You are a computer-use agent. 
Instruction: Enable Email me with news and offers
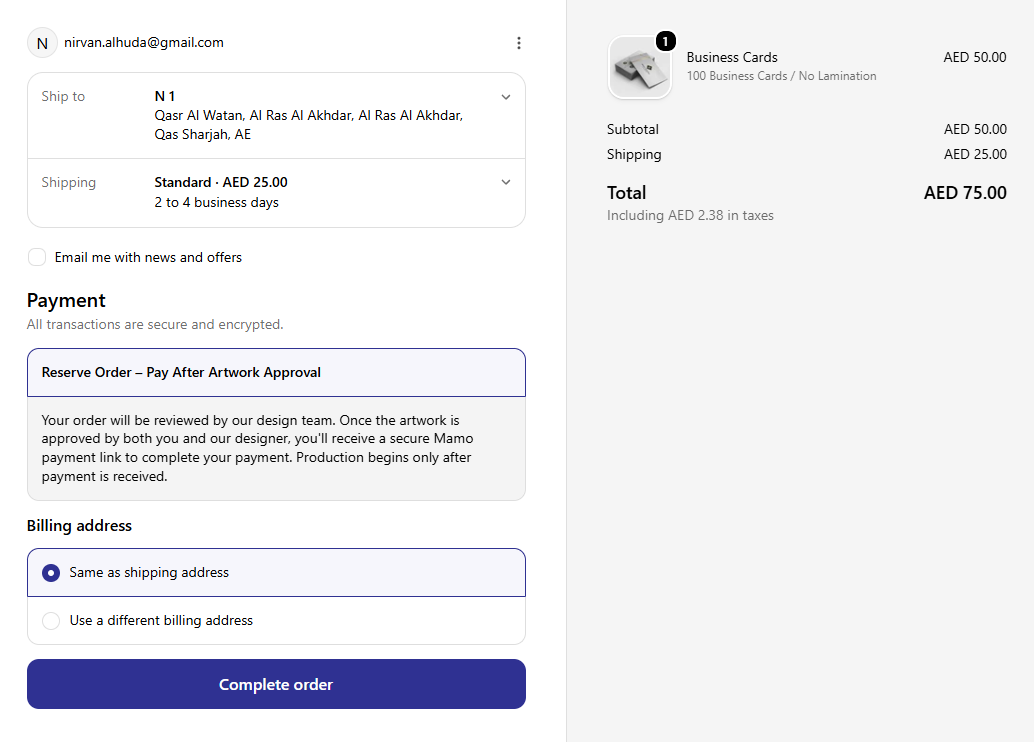pyautogui.click(x=37, y=257)
